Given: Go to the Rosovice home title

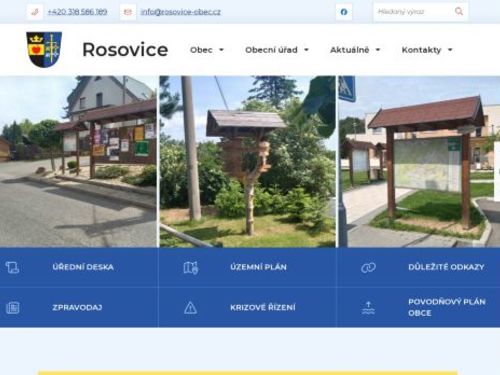Looking at the screenshot, I should point(125,50).
